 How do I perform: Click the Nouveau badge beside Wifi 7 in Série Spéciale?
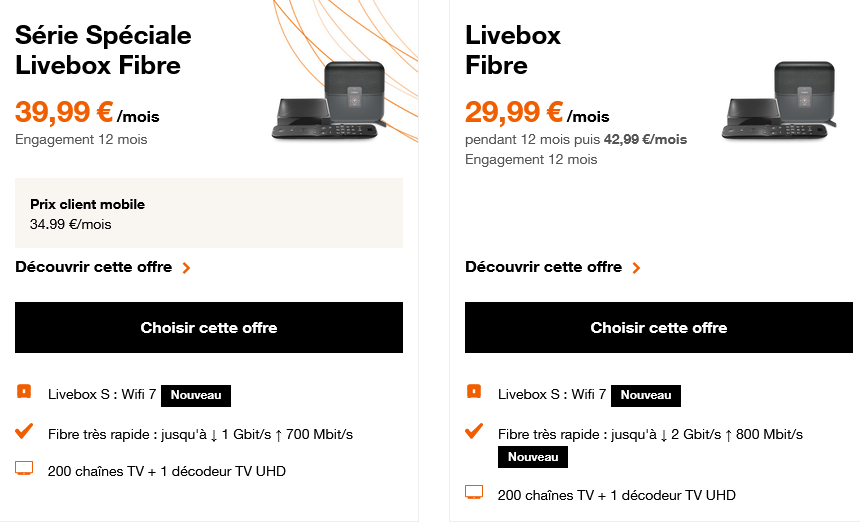[x=196, y=395]
